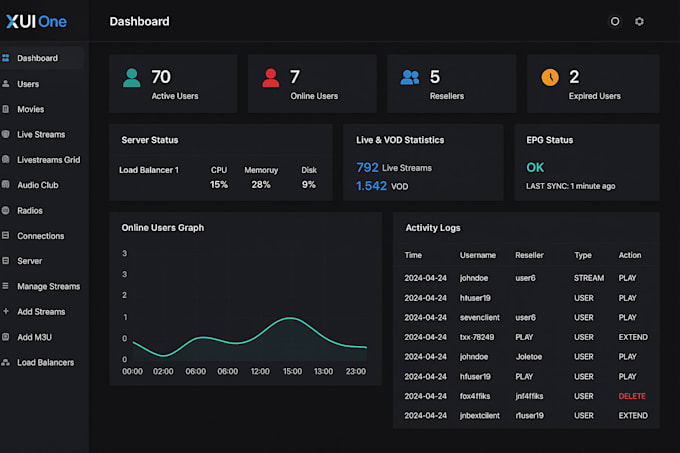Click the Add Streams plus icon
This screenshot has width=680, height=453.
pos(6,311)
